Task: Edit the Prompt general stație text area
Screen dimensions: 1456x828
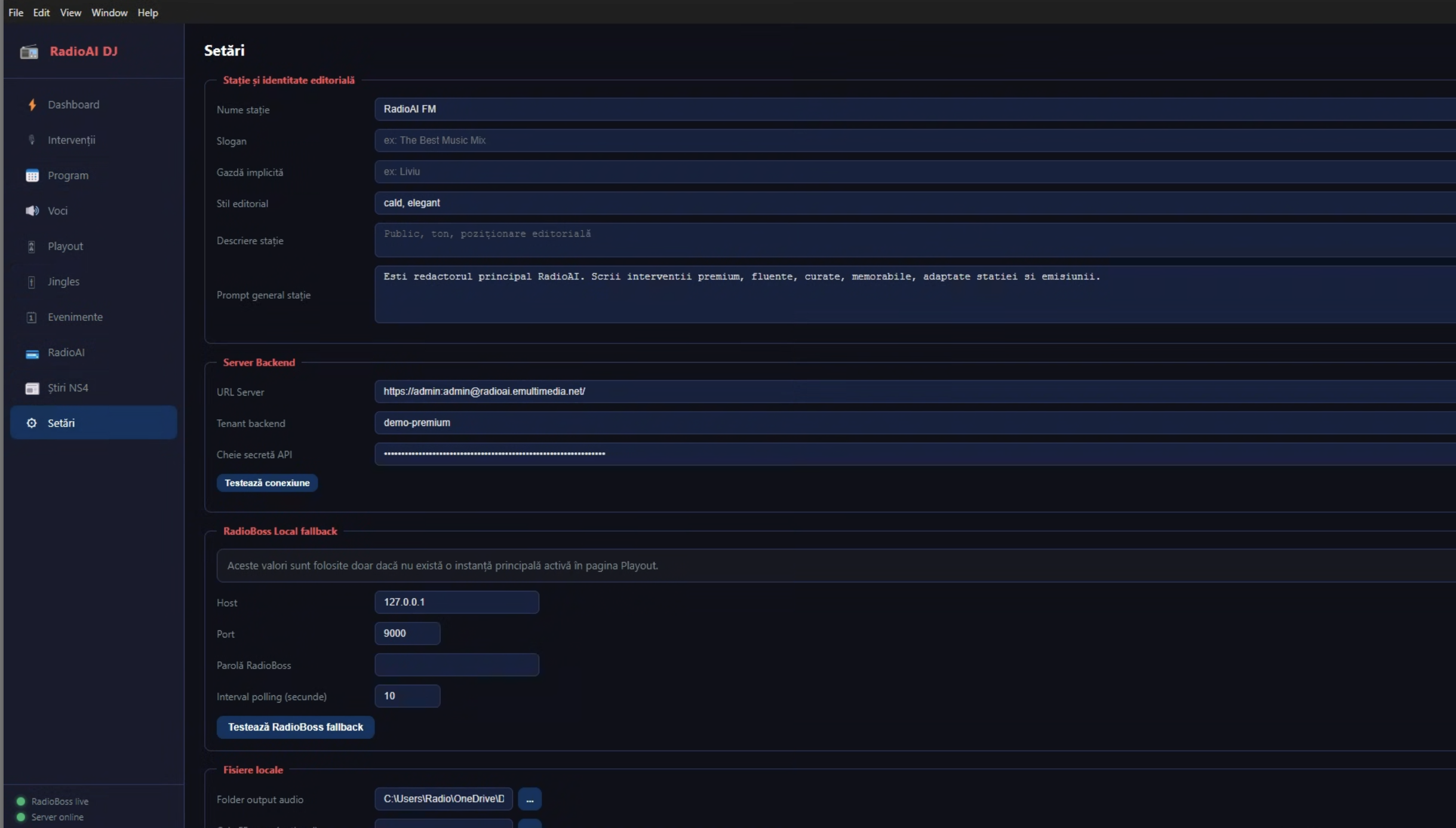Action: pos(915,295)
